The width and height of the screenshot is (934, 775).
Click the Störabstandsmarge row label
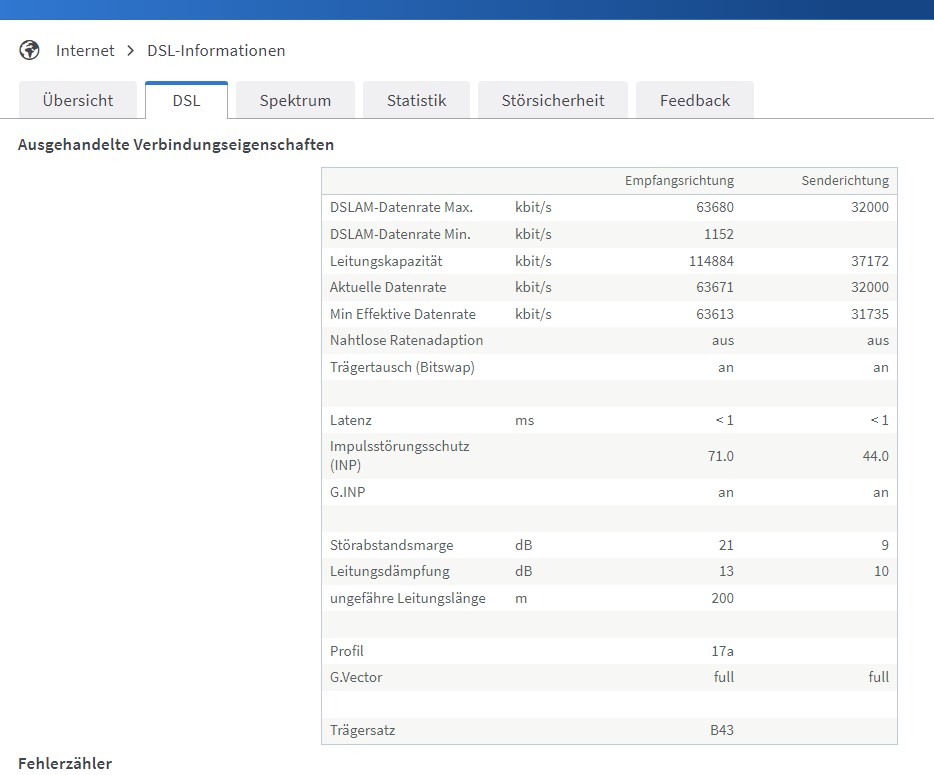tap(391, 545)
